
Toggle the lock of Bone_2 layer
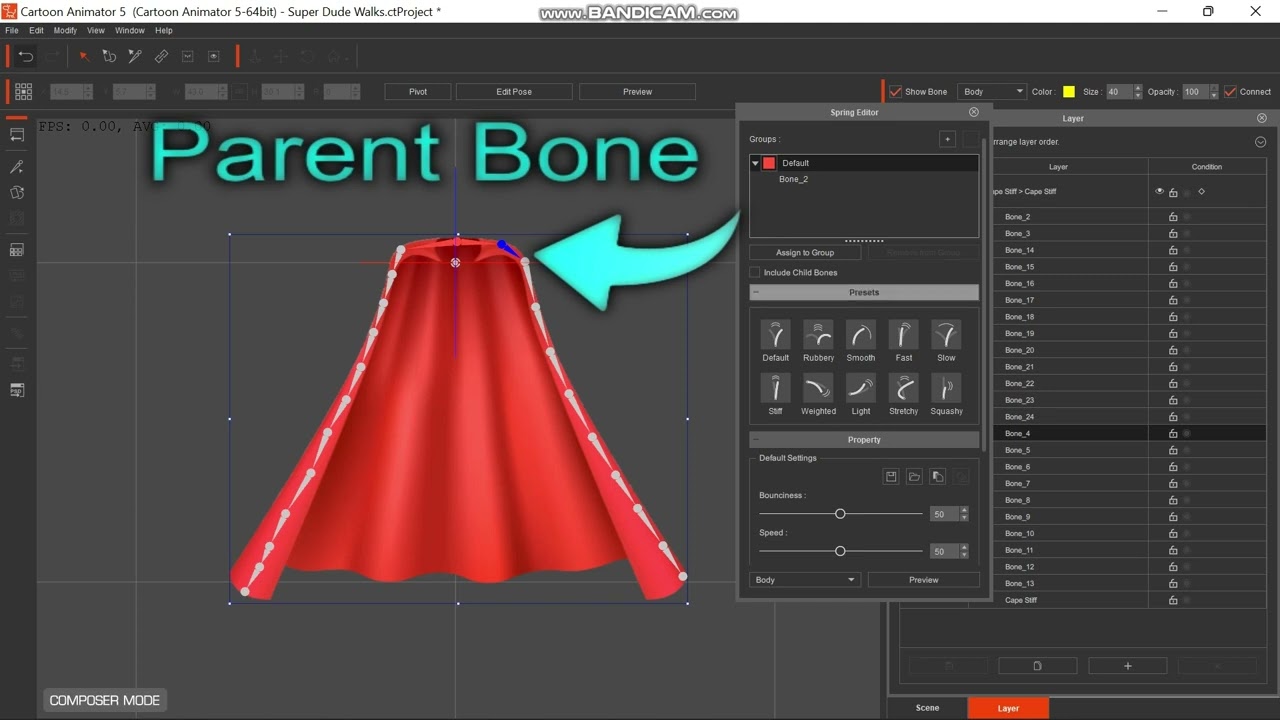pyautogui.click(x=1173, y=217)
